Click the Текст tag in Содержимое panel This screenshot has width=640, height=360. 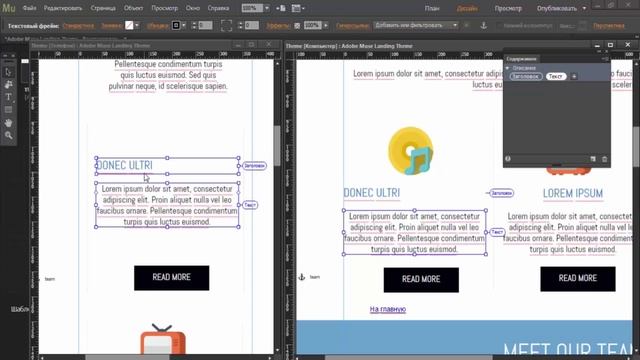coord(556,76)
